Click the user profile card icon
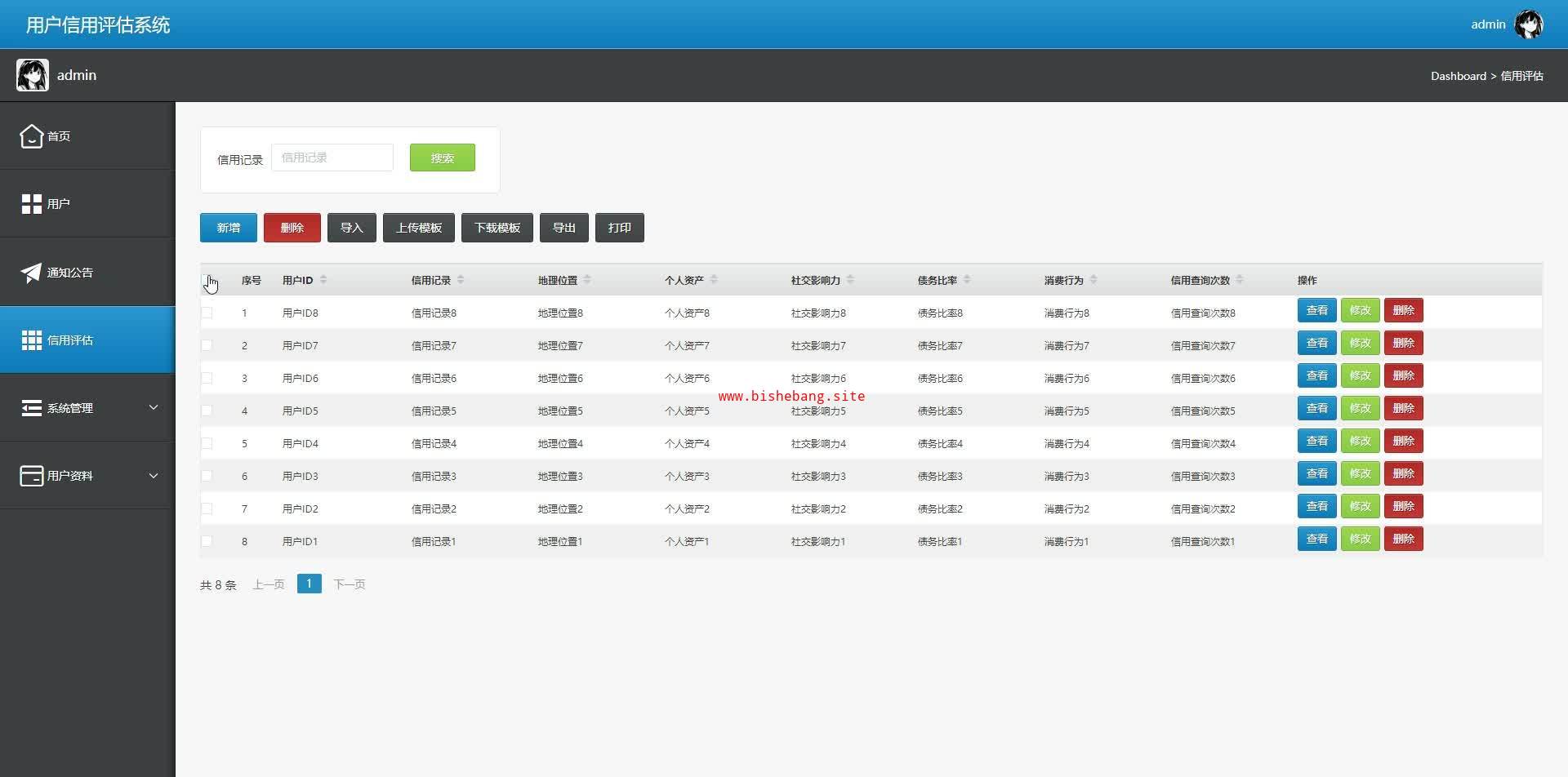This screenshot has width=1568, height=777. 31,476
